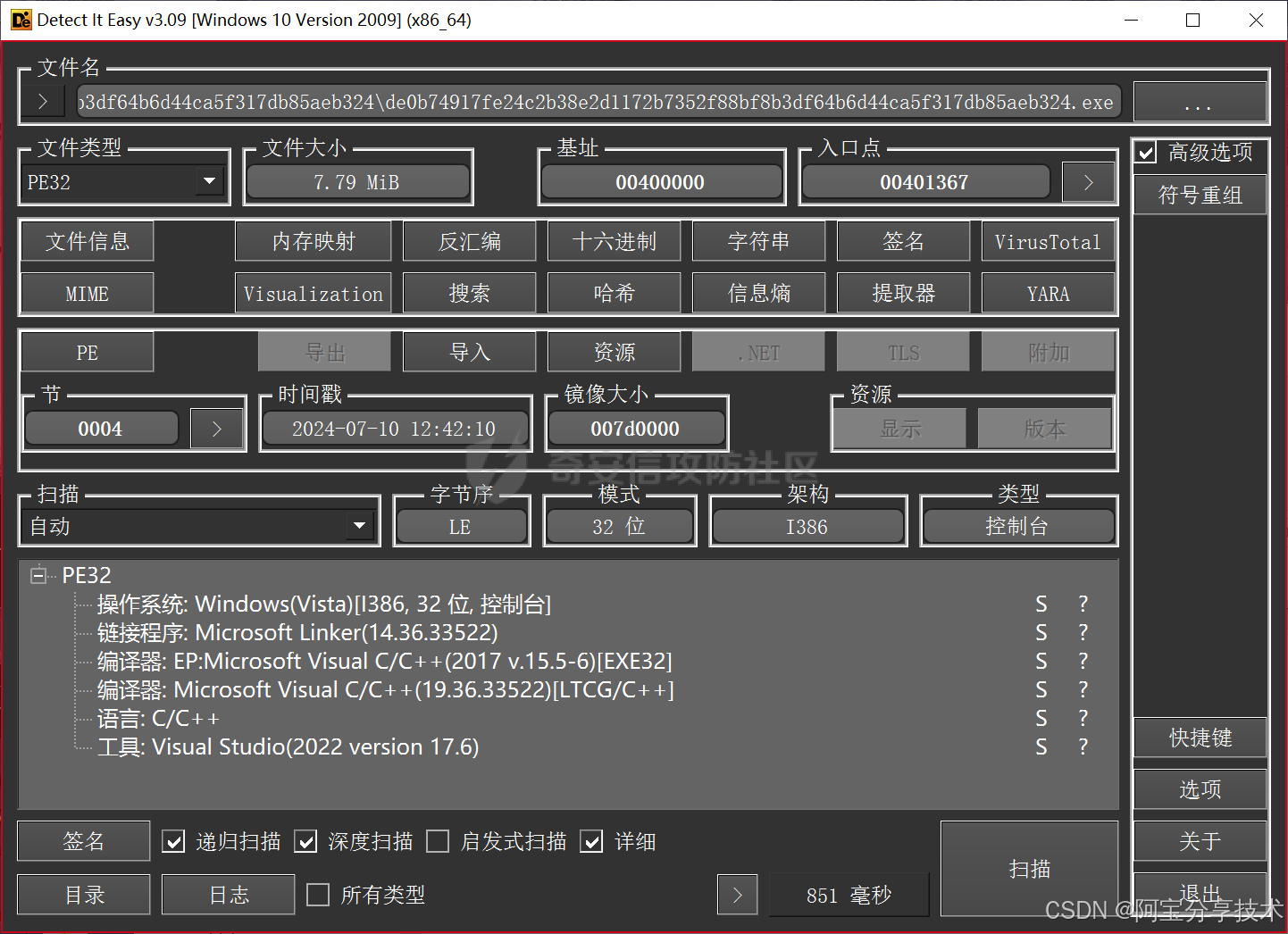
Task: Click the MIME button
Action: pos(88,293)
